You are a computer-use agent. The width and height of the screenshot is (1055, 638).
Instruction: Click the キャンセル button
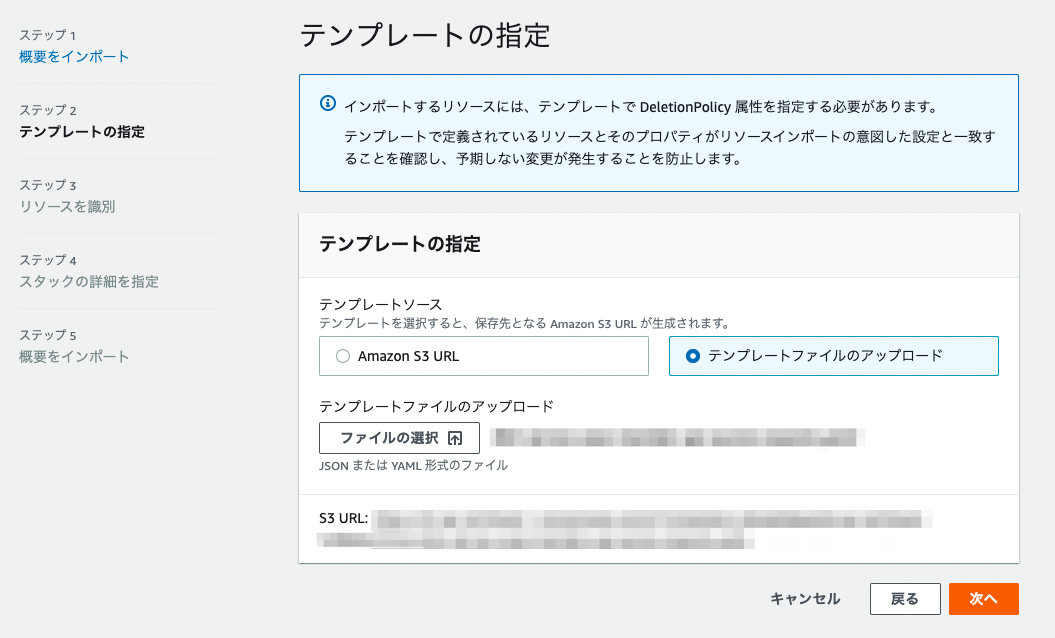point(804,598)
